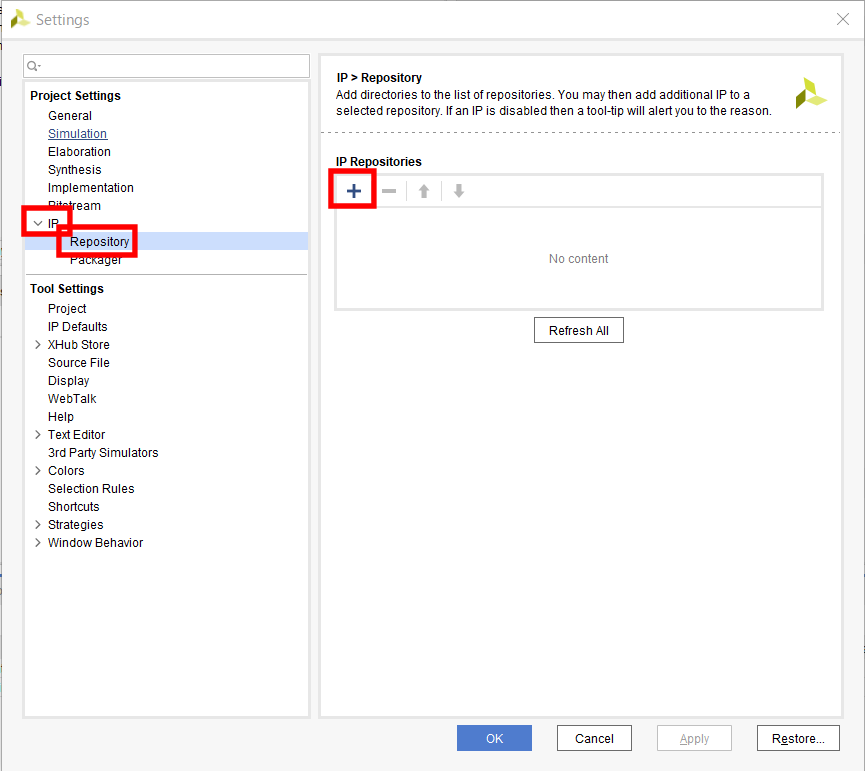Image resolution: width=865 pixels, height=771 pixels.
Task: Select Colors settings item
Action: click(66, 470)
